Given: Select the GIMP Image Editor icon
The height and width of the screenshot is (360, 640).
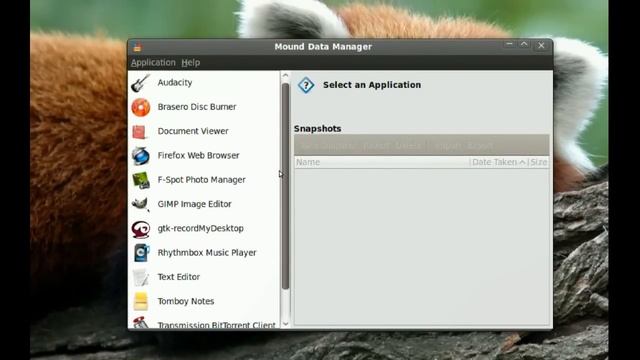Looking at the screenshot, I should click(x=141, y=204).
